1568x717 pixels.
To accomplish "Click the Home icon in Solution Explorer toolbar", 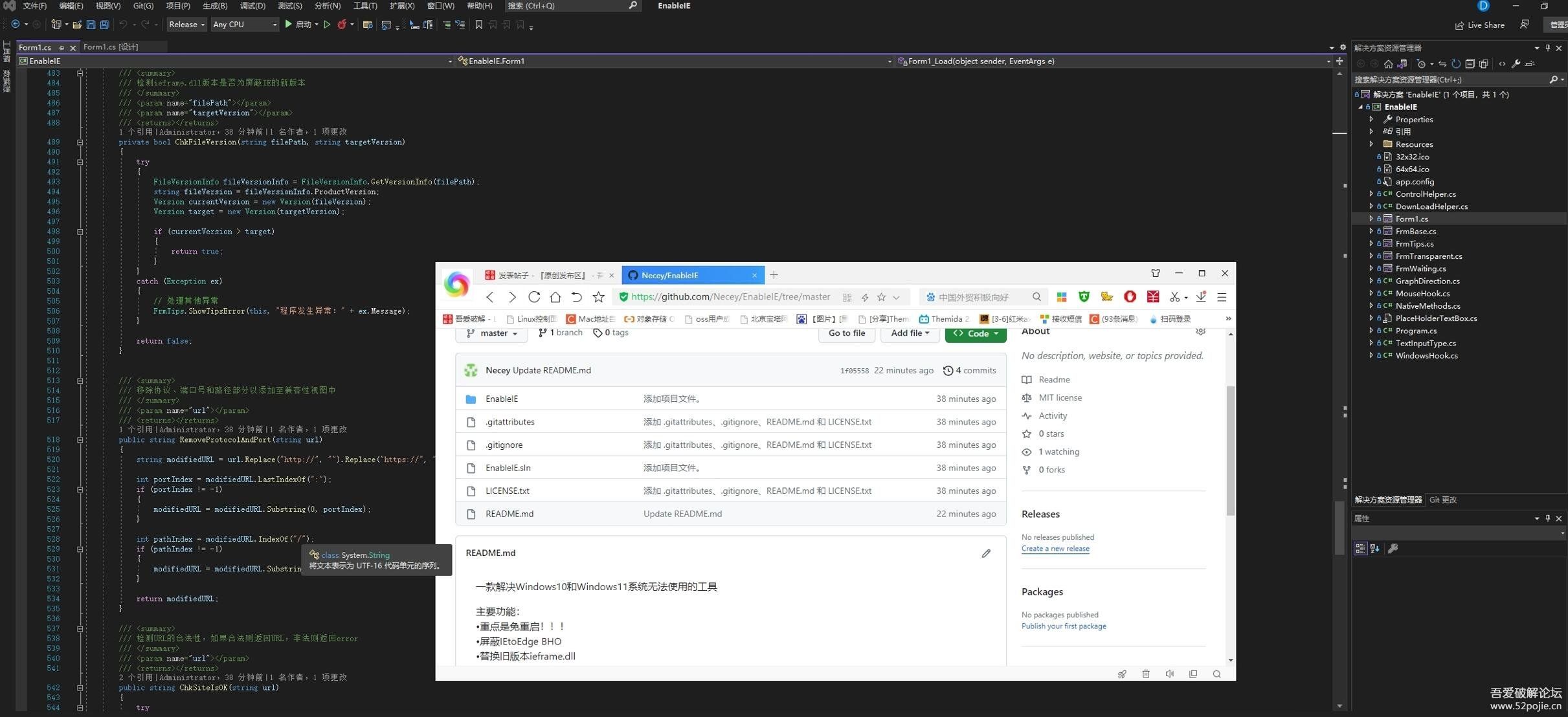I will pos(1388,63).
